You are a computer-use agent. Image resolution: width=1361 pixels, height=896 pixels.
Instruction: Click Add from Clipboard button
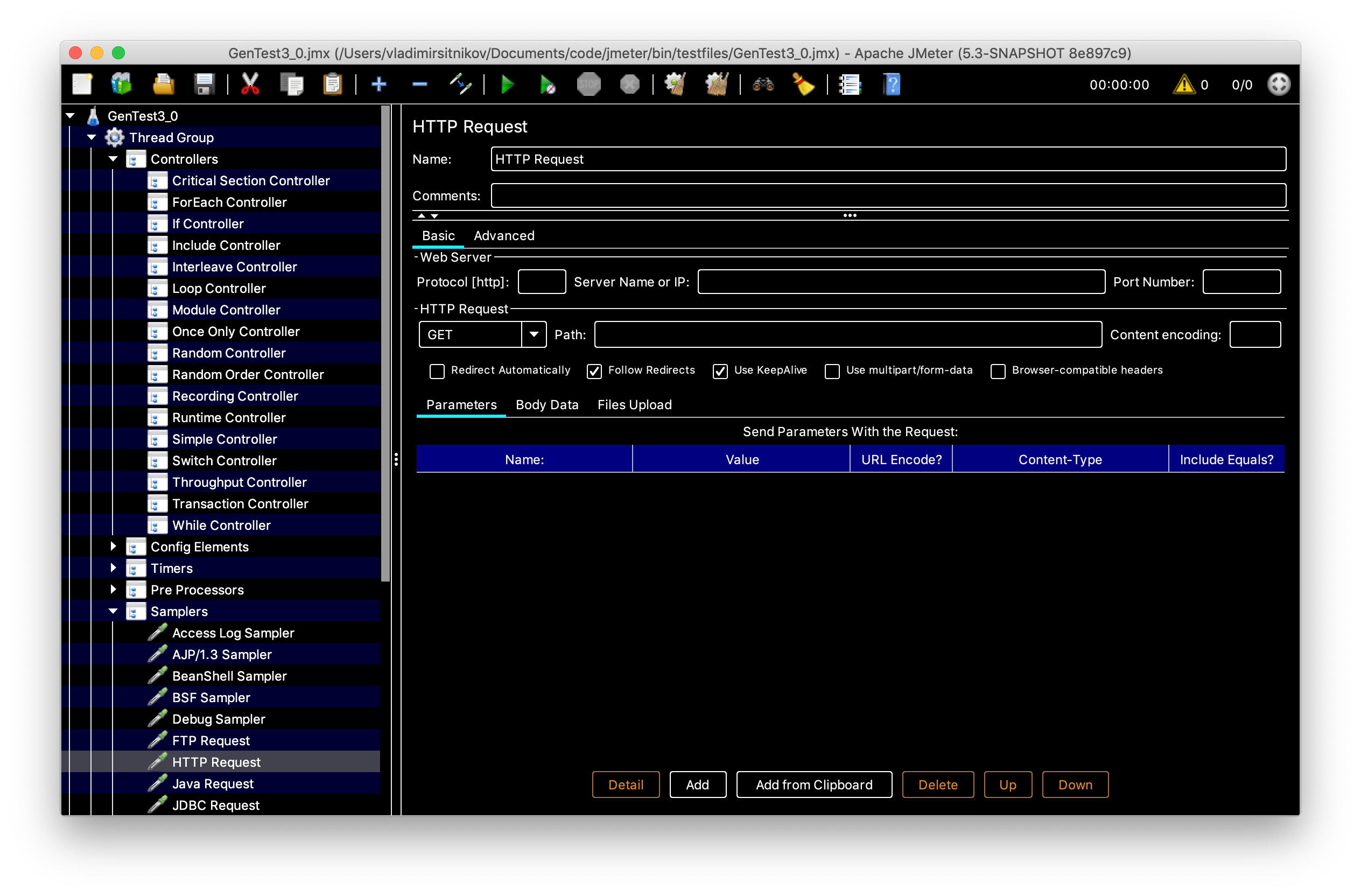click(x=813, y=785)
